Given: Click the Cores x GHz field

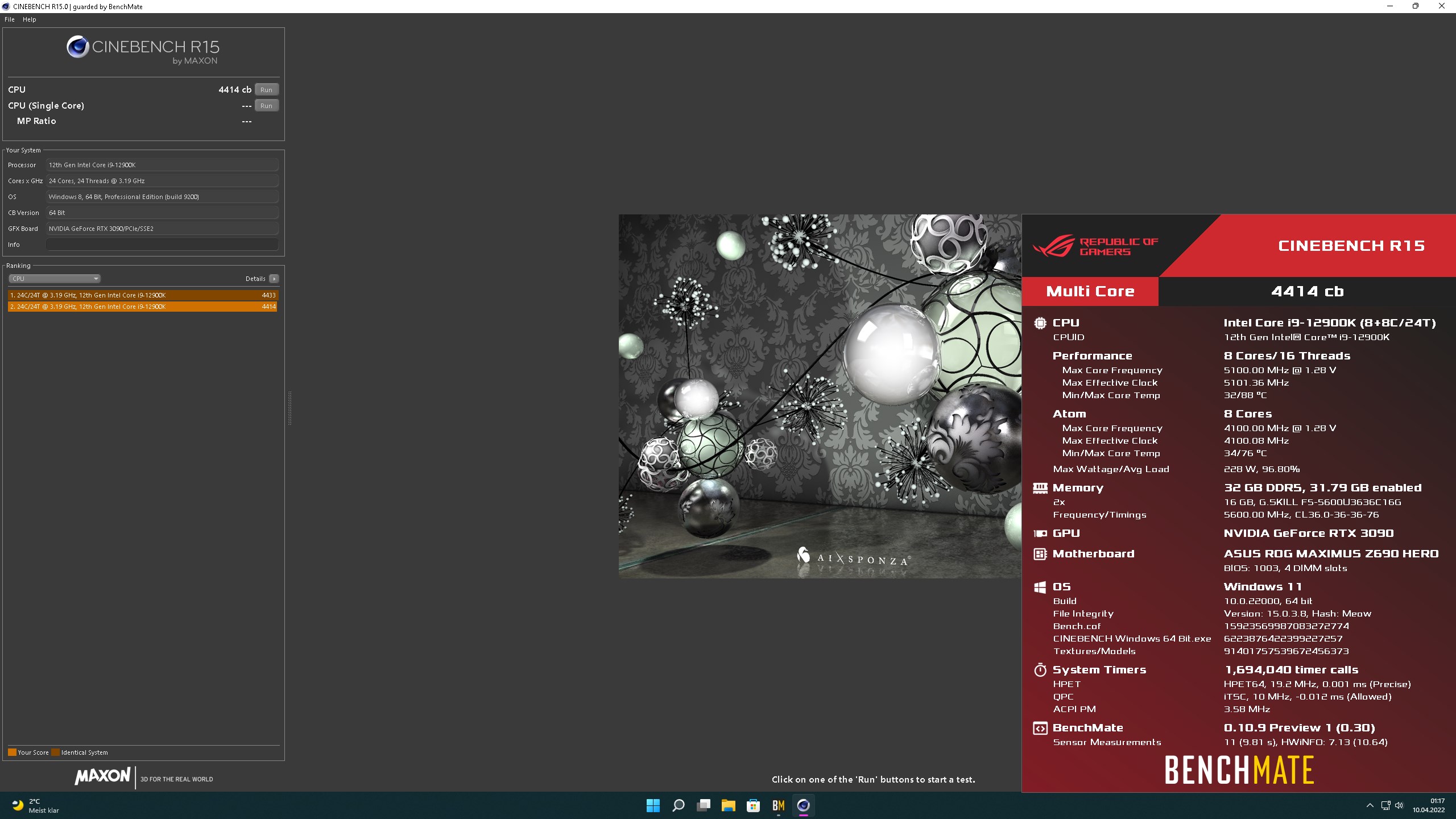Looking at the screenshot, I should (x=162, y=181).
